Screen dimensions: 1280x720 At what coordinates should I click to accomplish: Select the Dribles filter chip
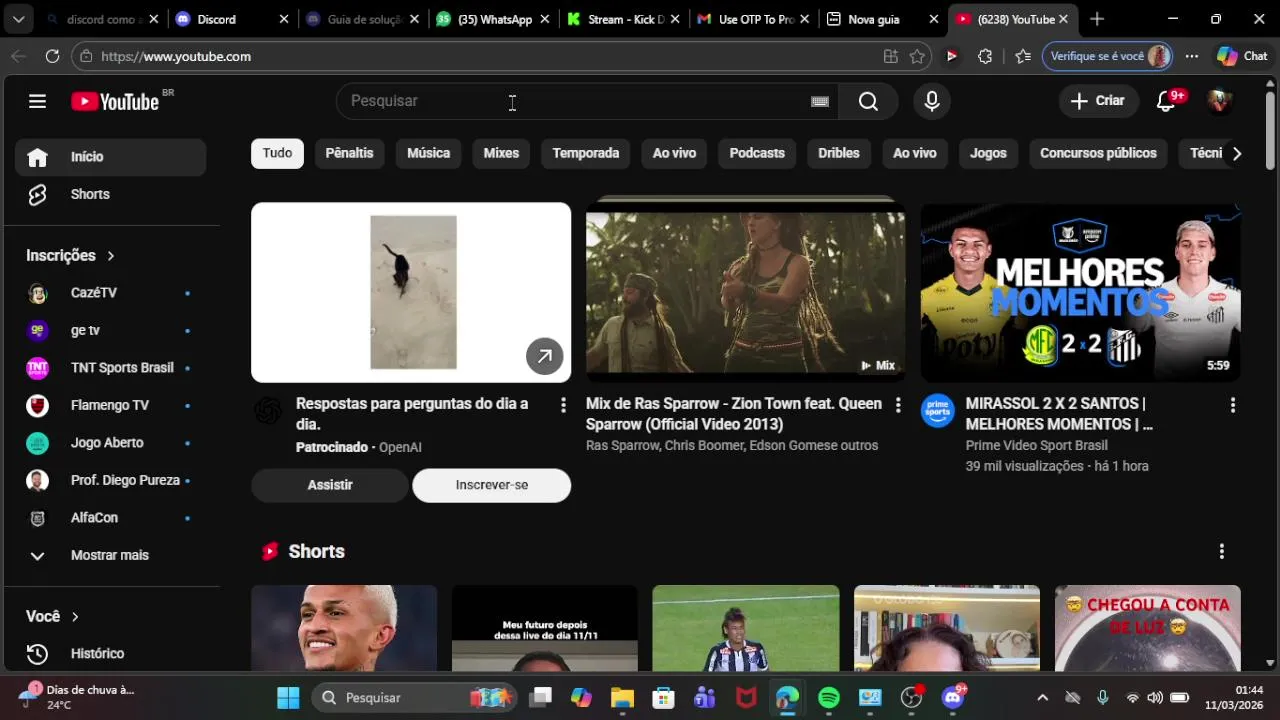coord(839,153)
